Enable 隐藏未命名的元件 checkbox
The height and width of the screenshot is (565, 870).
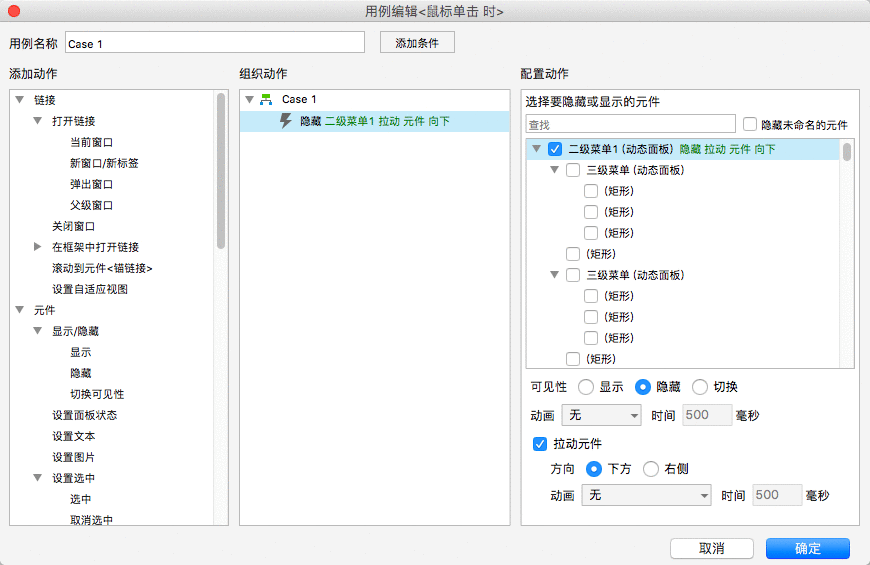click(750, 124)
